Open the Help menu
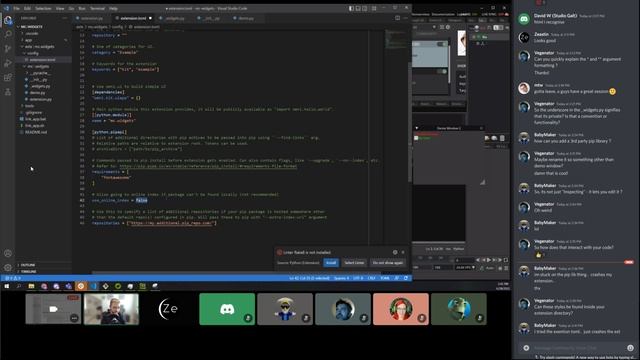The image size is (640, 360). click(x=113, y=8)
